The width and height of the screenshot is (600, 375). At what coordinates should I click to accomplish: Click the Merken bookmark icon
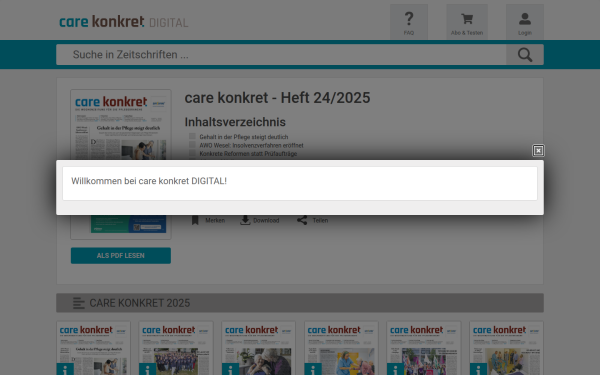(x=195, y=220)
